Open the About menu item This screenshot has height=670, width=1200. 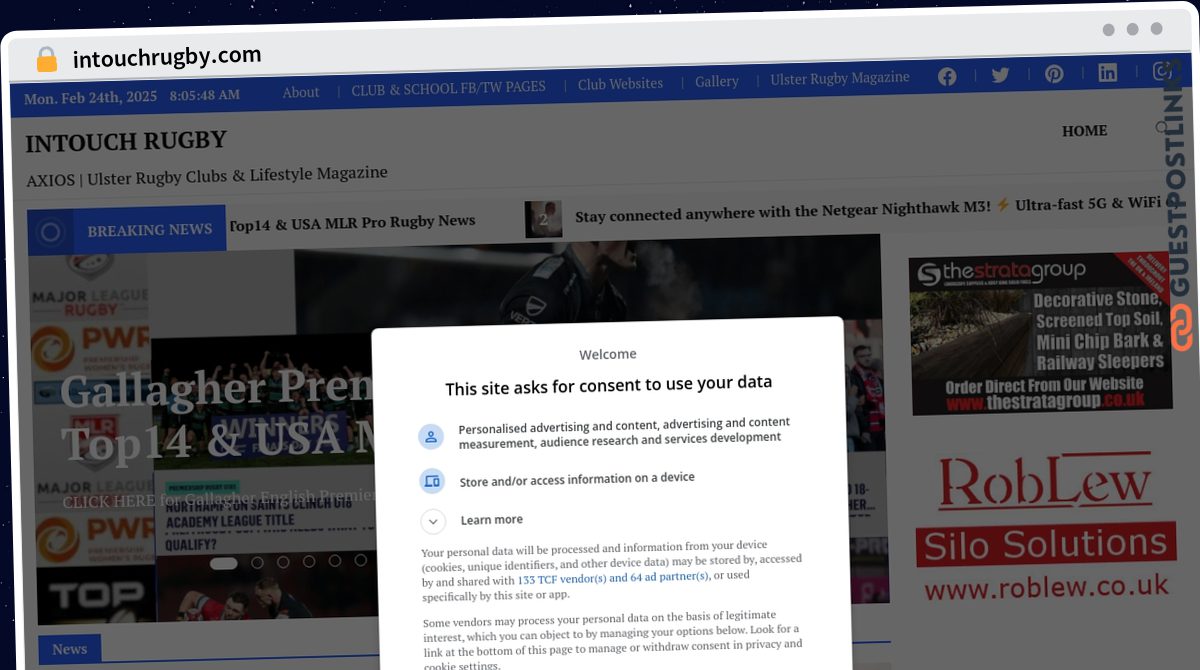coord(301,92)
